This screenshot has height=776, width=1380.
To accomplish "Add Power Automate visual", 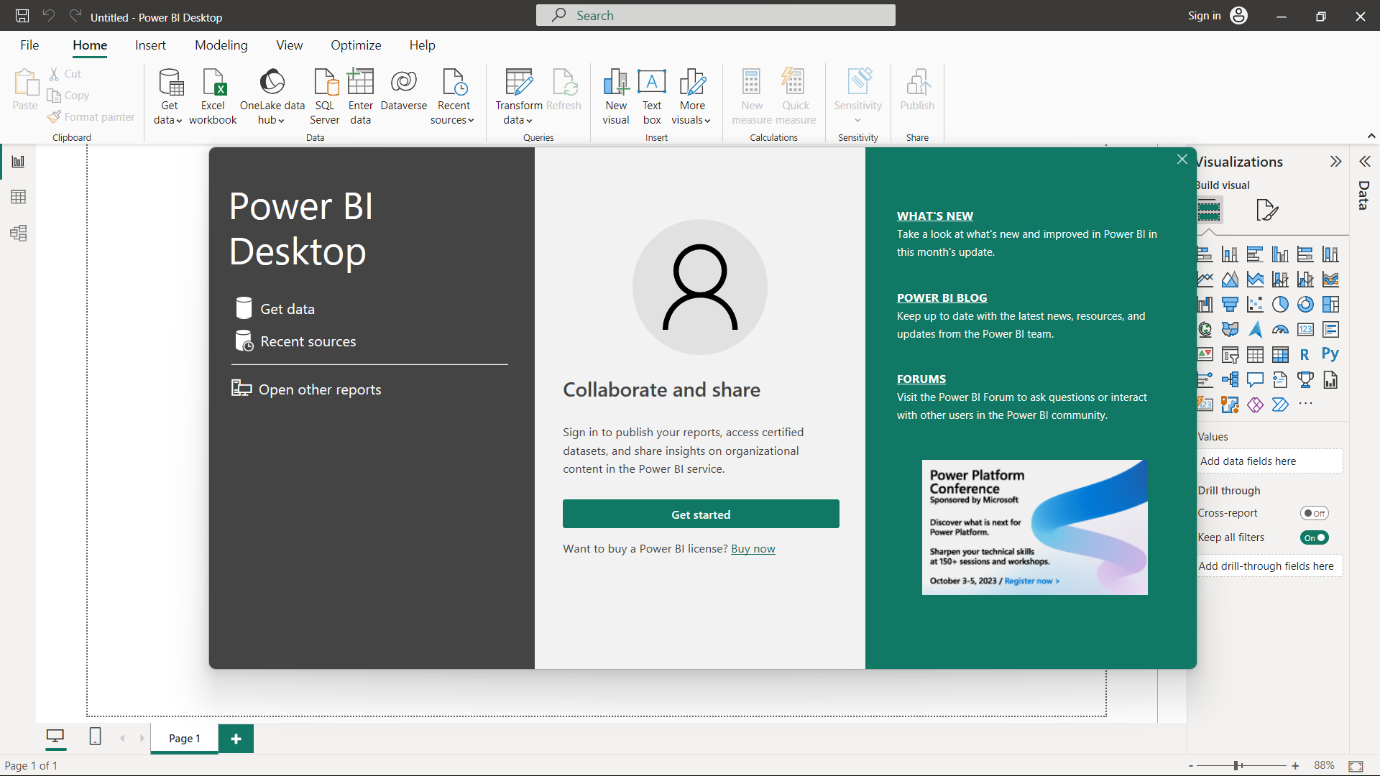I will coord(1280,404).
